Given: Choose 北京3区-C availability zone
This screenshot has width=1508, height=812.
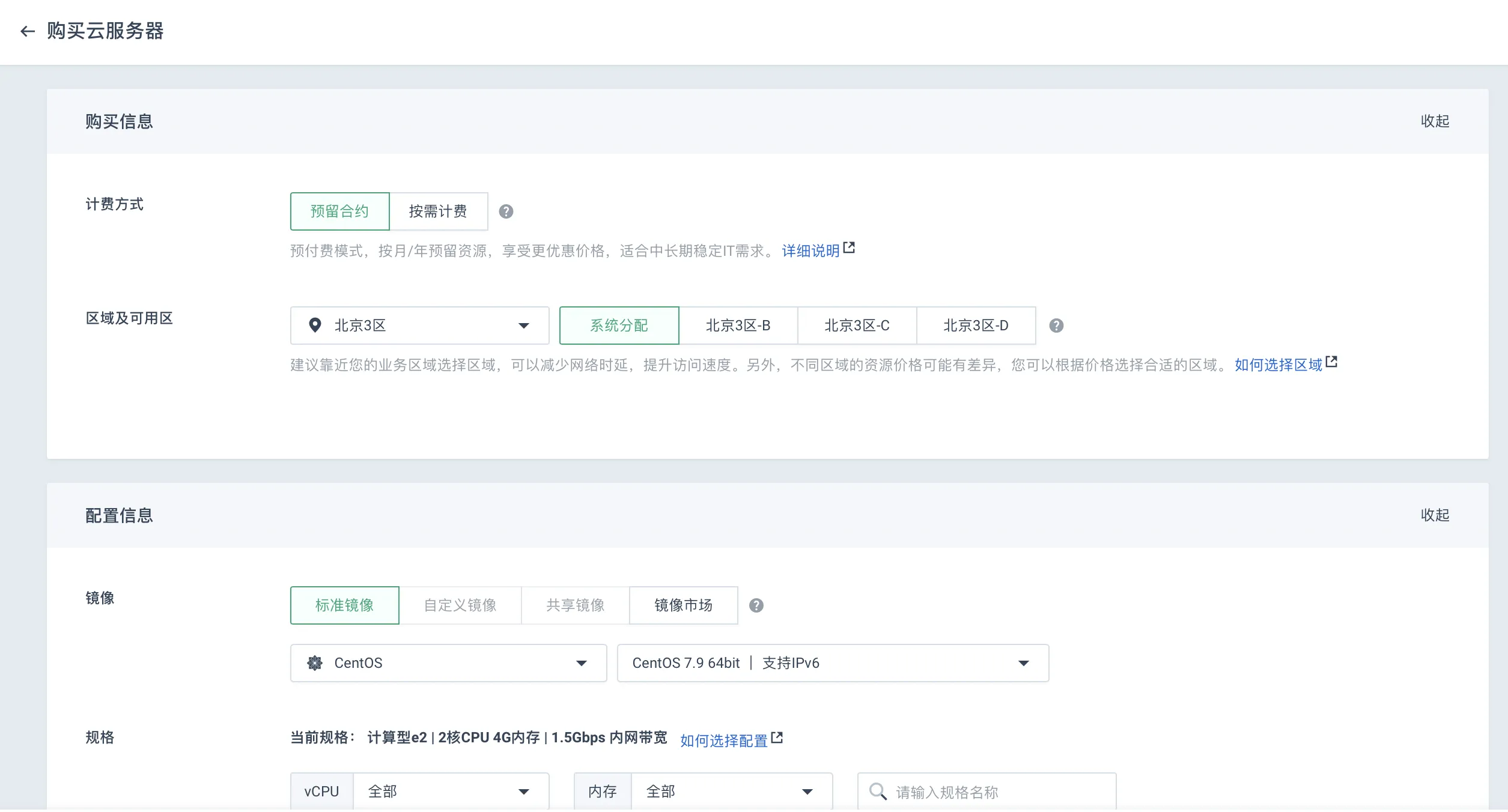Looking at the screenshot, I should coord(857,326).
